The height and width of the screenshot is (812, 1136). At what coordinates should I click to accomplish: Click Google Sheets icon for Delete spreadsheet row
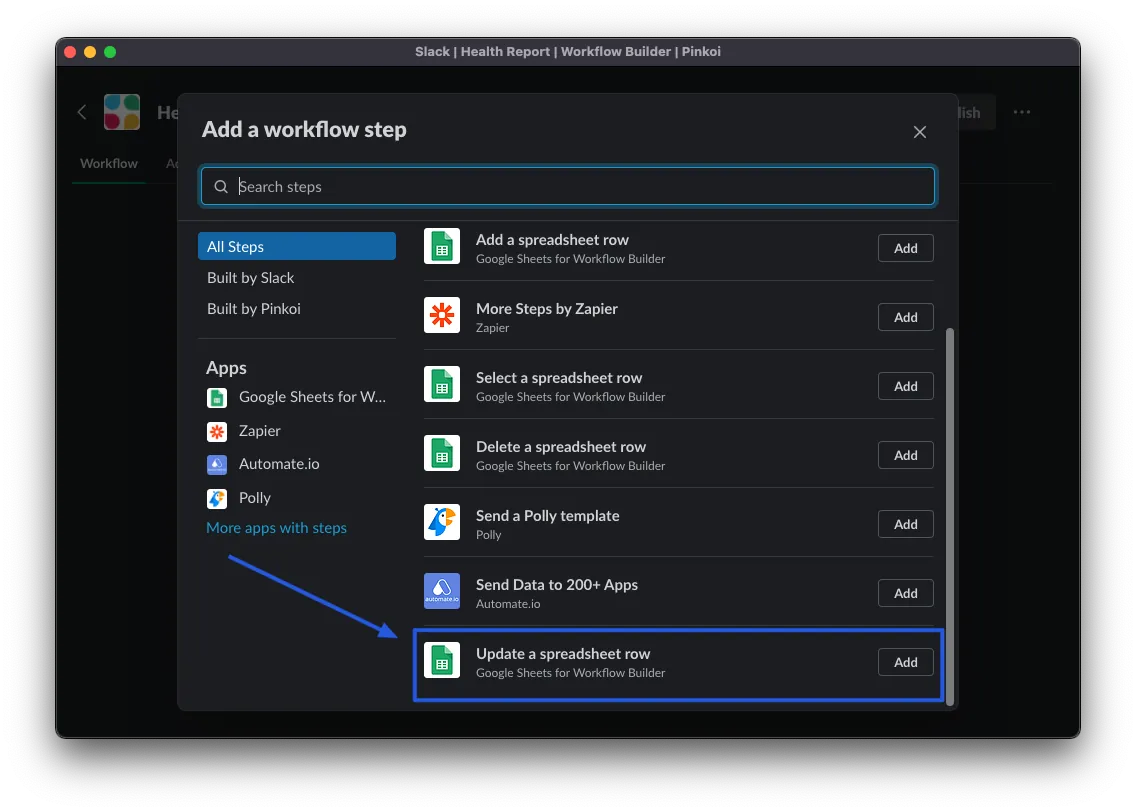[x=441, y=454]
